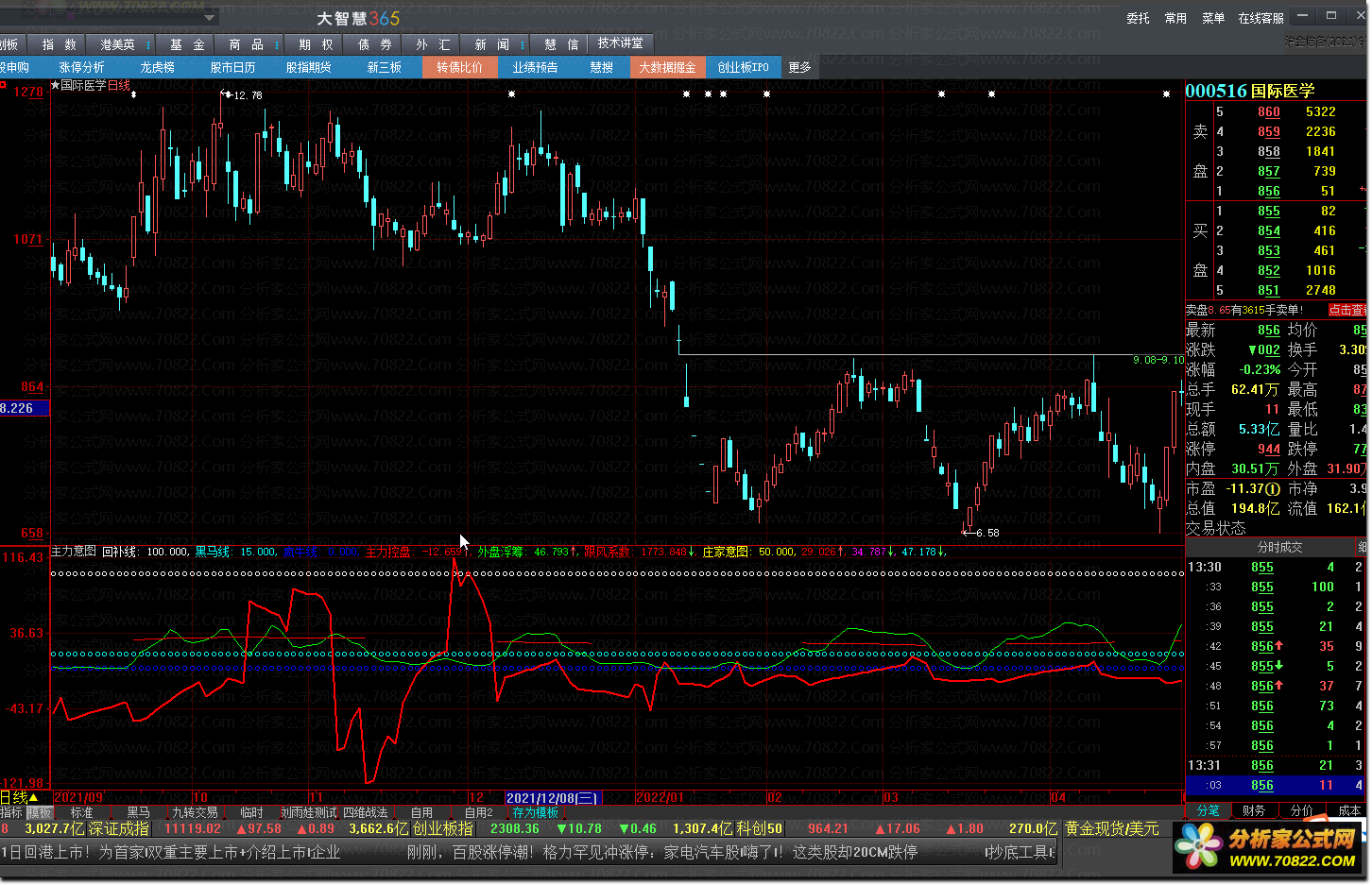This screenshot has height=885, width=1372.
Task: Switch to the 分价 tab
Action: pos(1301,810)
